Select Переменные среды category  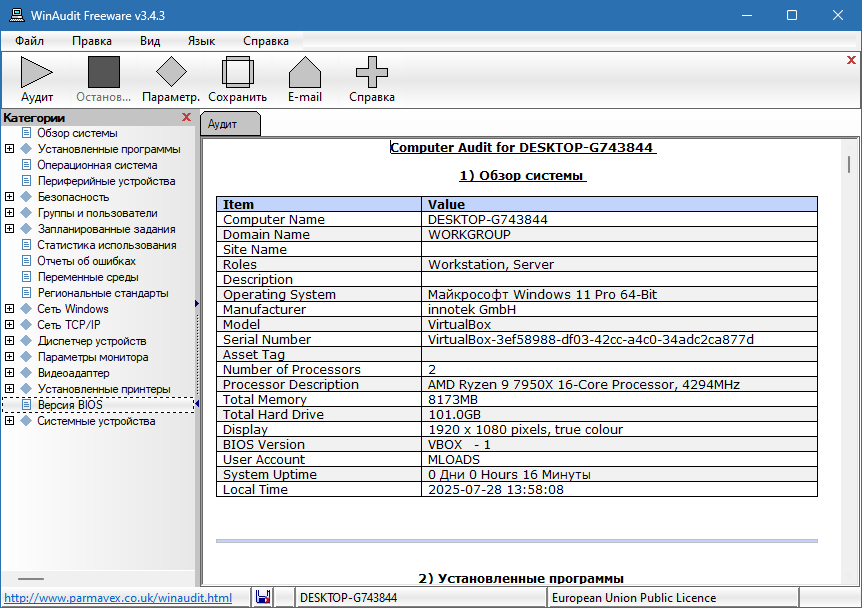tap(88, 277)
